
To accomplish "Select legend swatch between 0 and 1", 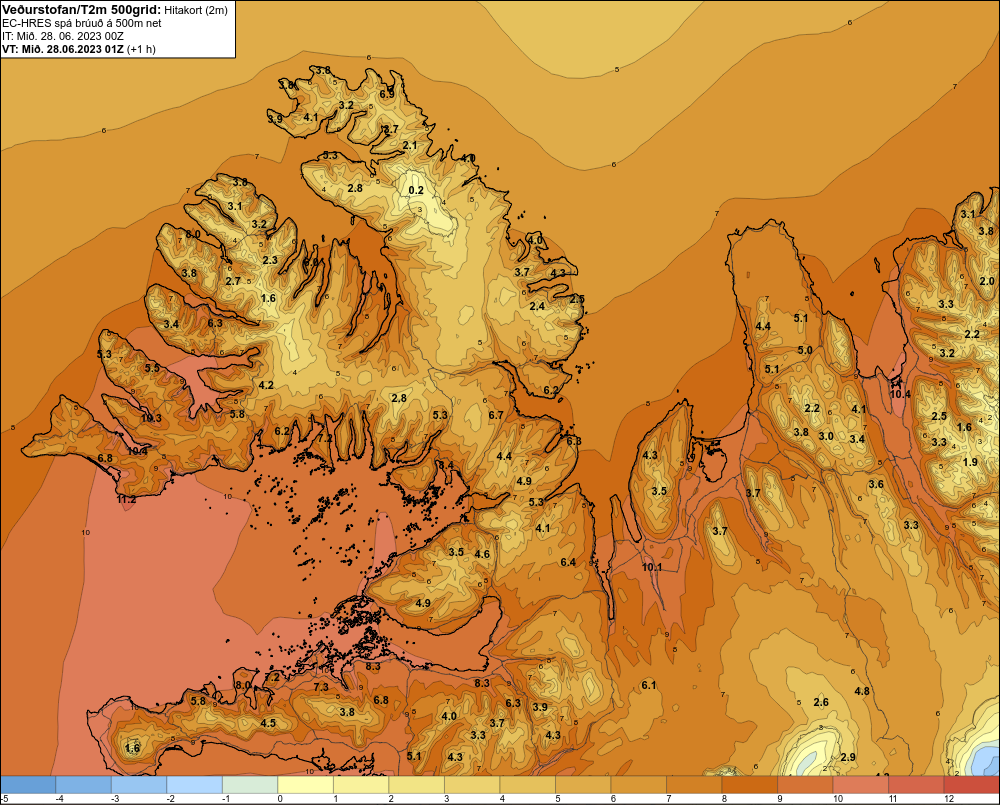I will point(305,785).
